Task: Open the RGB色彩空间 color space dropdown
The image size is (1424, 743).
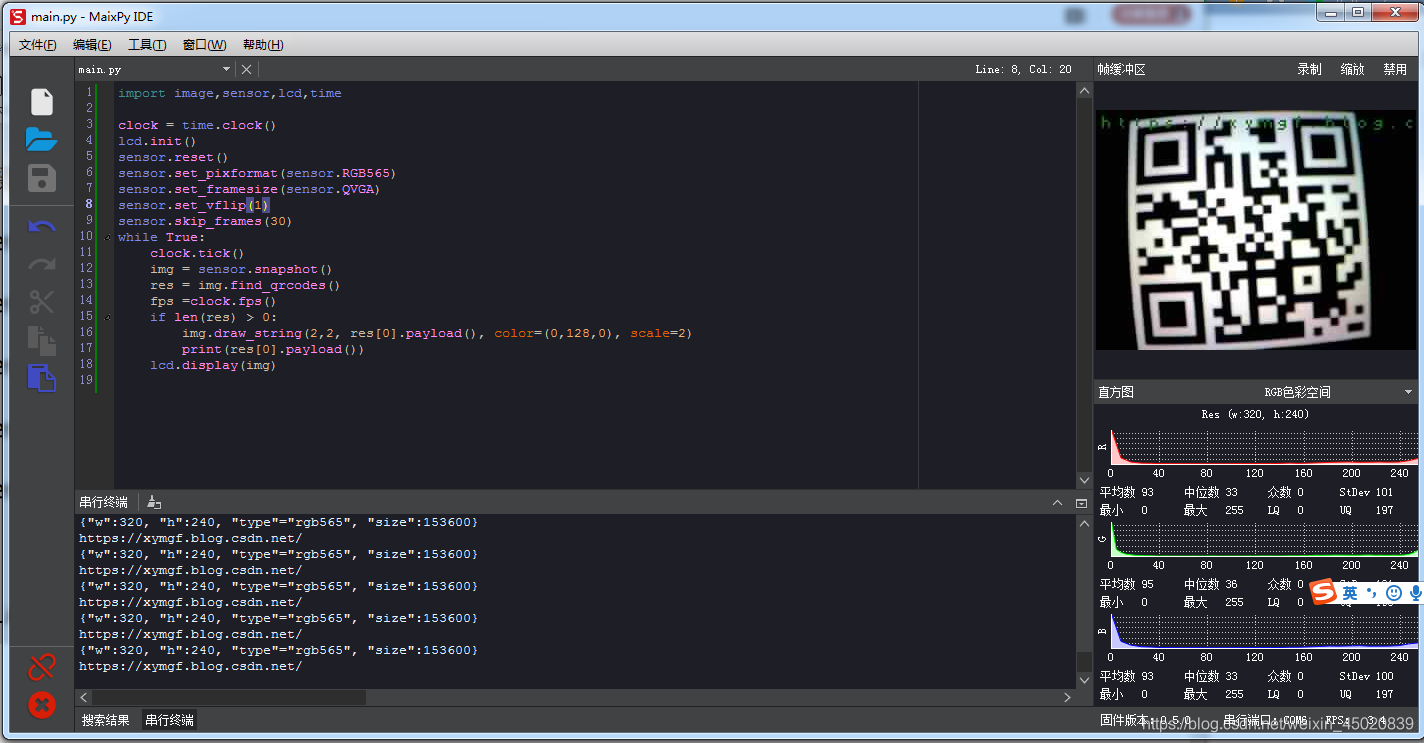Action: 1340,392
